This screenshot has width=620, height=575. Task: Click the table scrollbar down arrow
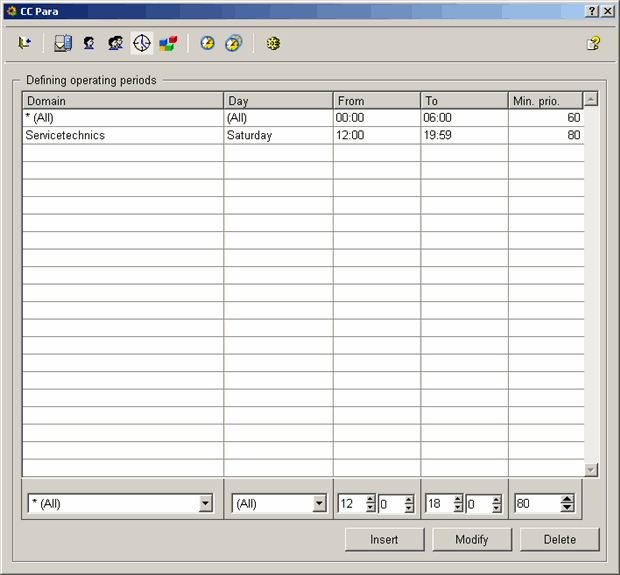coord(590,469)
